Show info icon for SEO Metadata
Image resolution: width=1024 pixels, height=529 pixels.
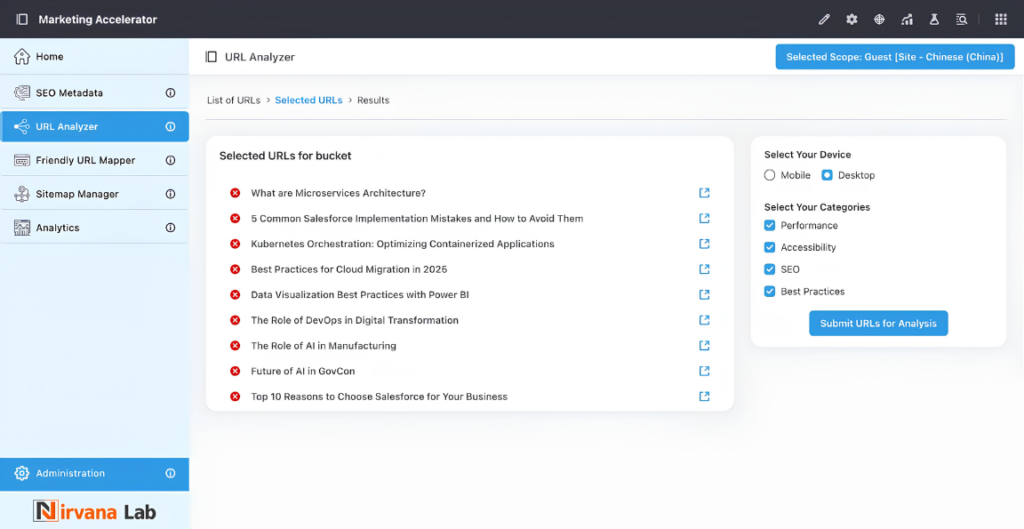pyautogui.click(x=170, y=93)
